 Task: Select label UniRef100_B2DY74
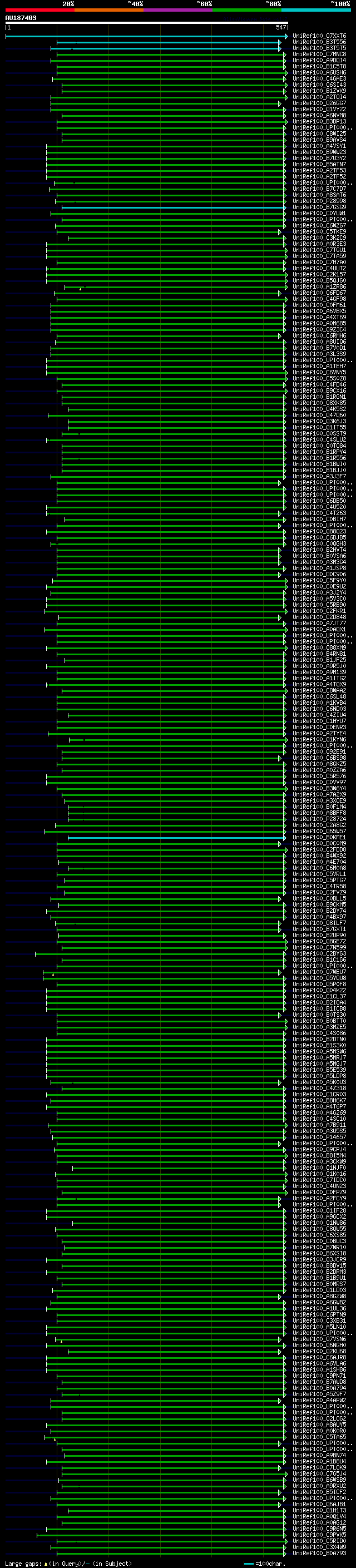click(x=319, y=911)
